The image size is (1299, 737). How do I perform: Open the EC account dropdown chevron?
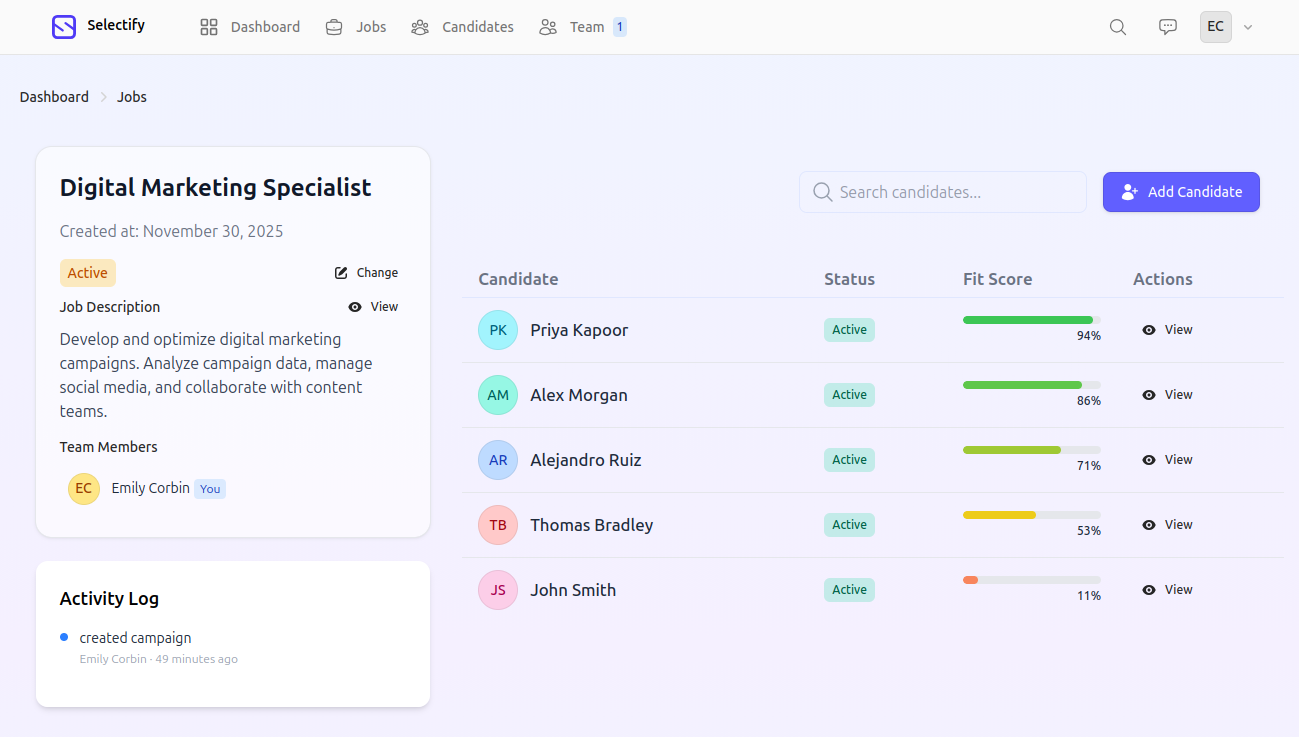click(1247, 27)
